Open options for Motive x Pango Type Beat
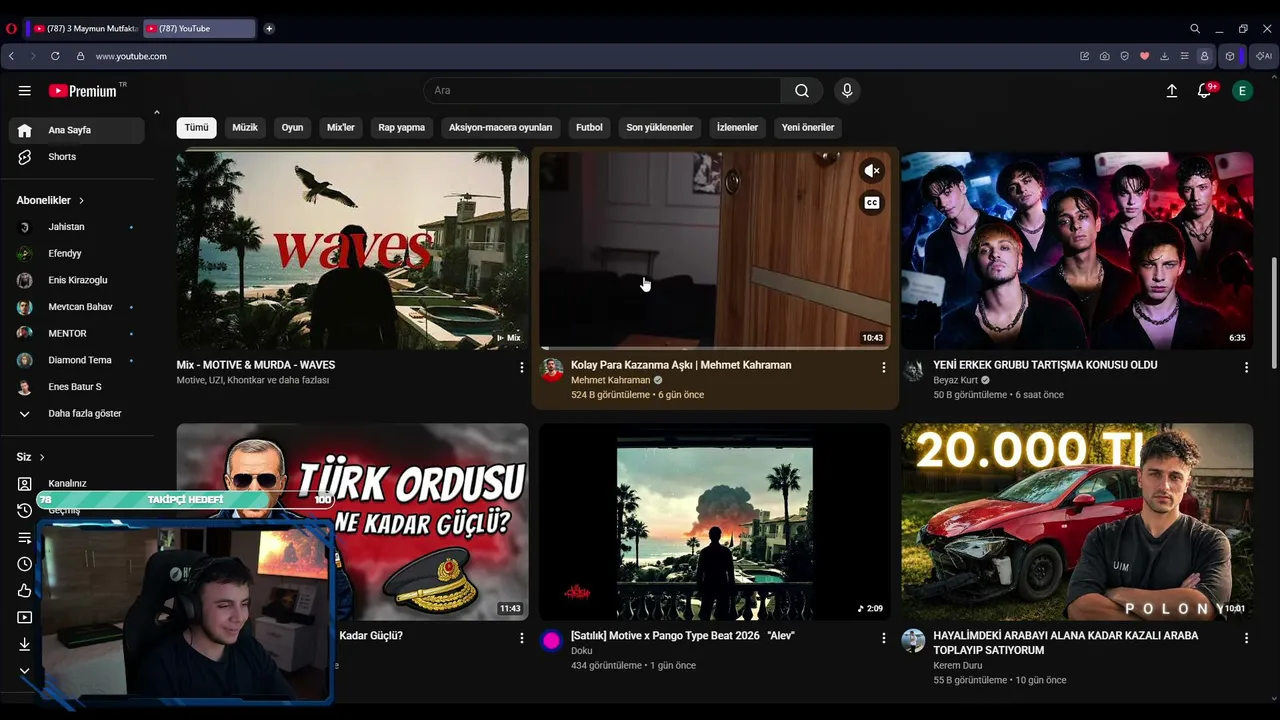This screenshot has width=1280, height=720. 883,638
